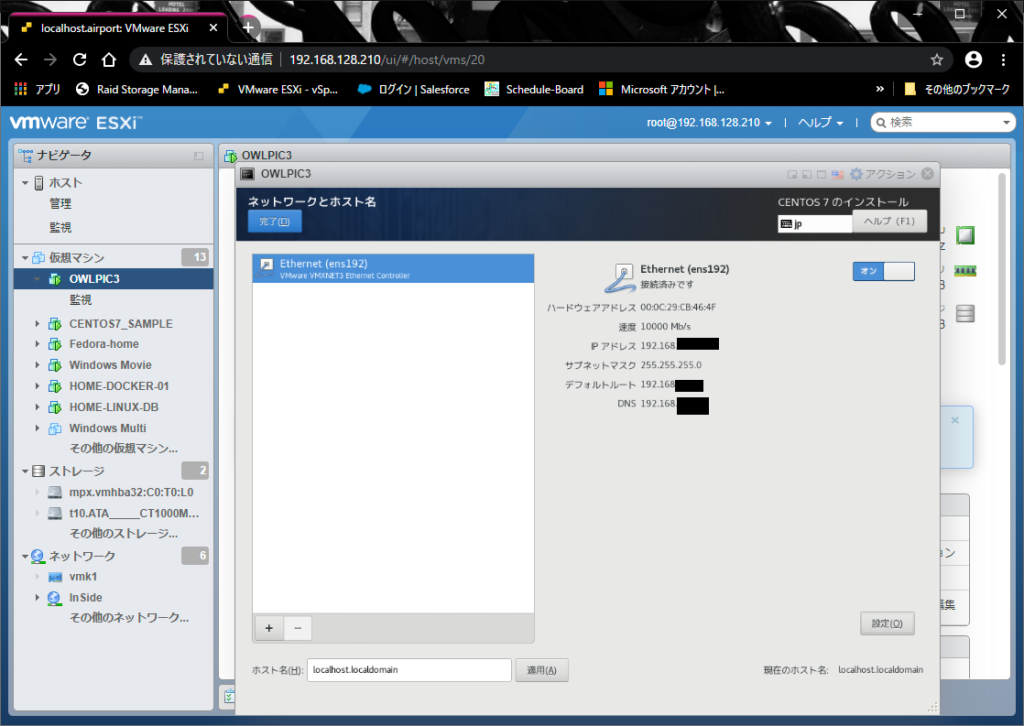Collapse the ホスト tree node
Viewport: 1024px width, 726px height.
click(25, 183)
